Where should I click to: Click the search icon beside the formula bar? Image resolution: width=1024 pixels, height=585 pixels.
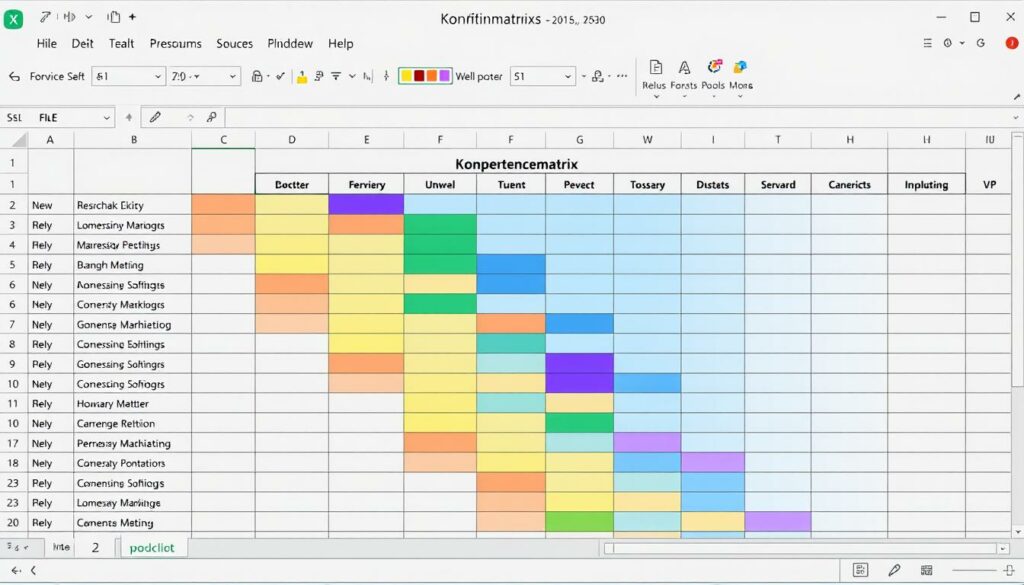click(x=211, y=117)
